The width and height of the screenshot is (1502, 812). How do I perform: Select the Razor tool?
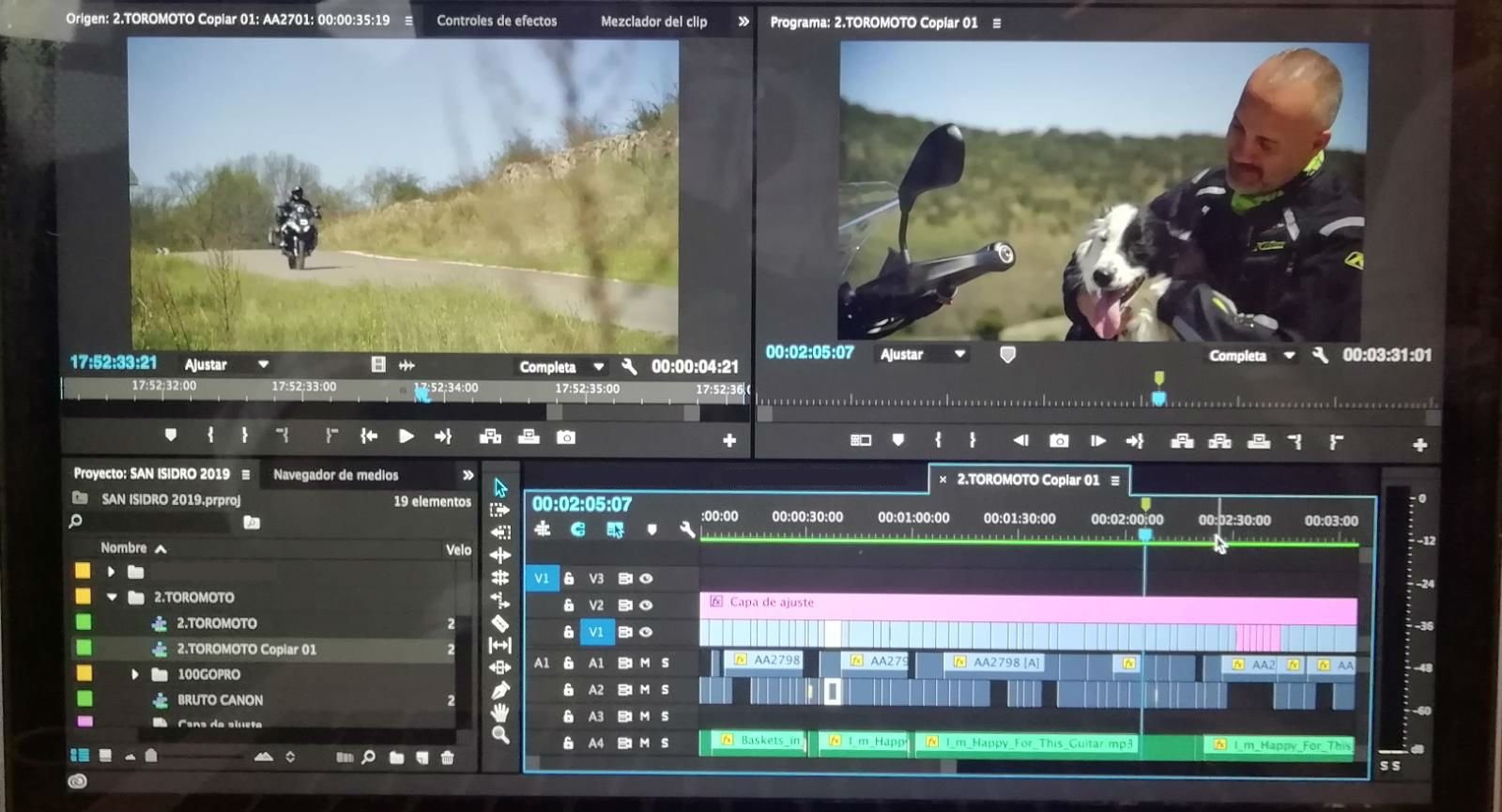coord(500,623)
